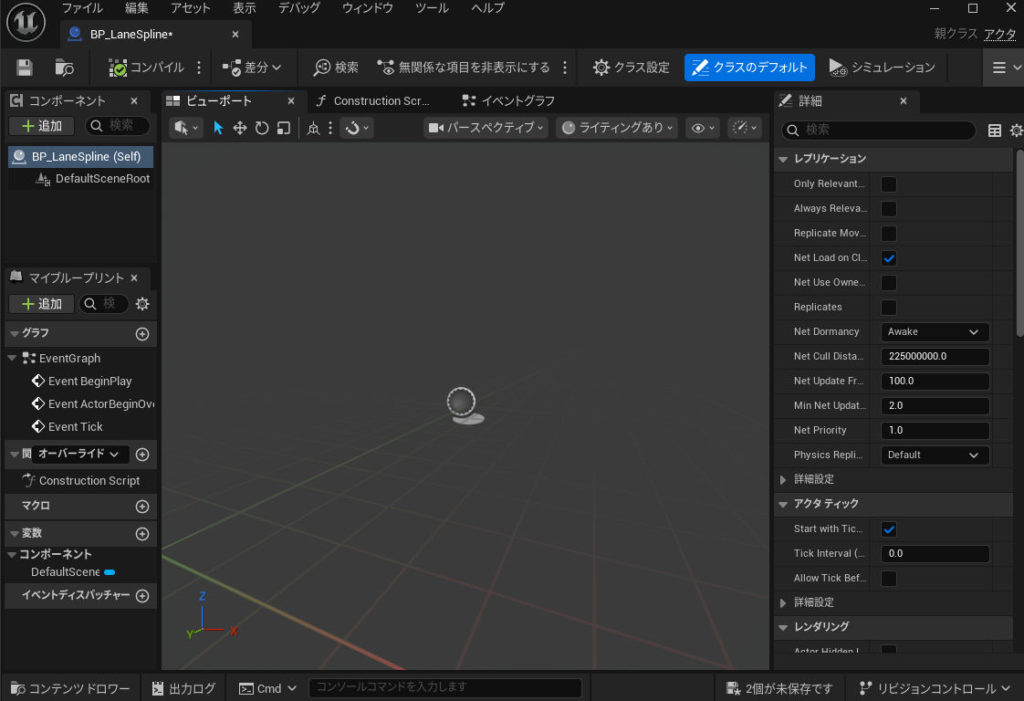
Task: Toggle the Start with Tick Enabled checkbox
Action: (x=888, y=529)
